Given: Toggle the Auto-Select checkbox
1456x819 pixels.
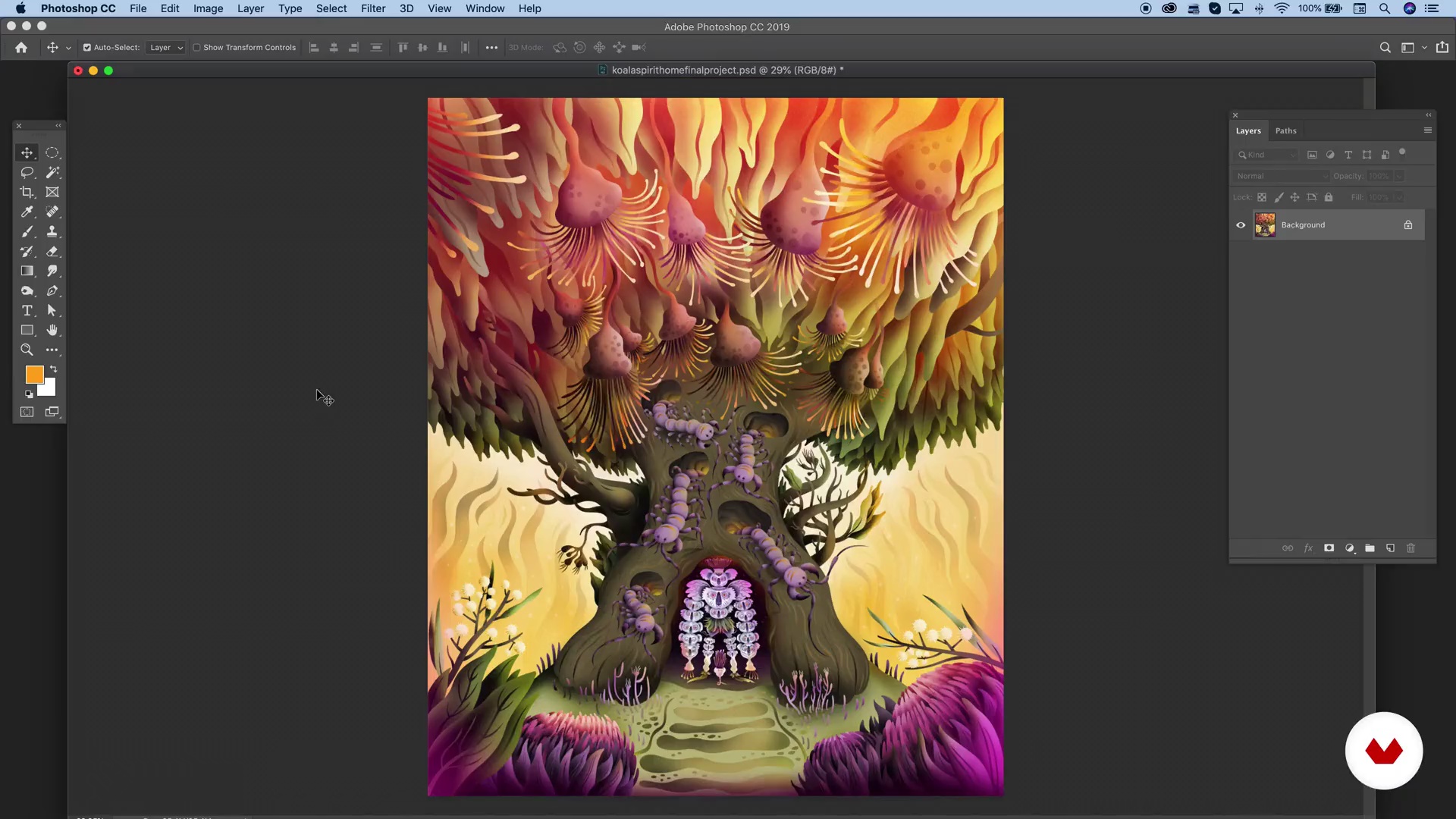Looking at the screenshot, I should [86, 47].
